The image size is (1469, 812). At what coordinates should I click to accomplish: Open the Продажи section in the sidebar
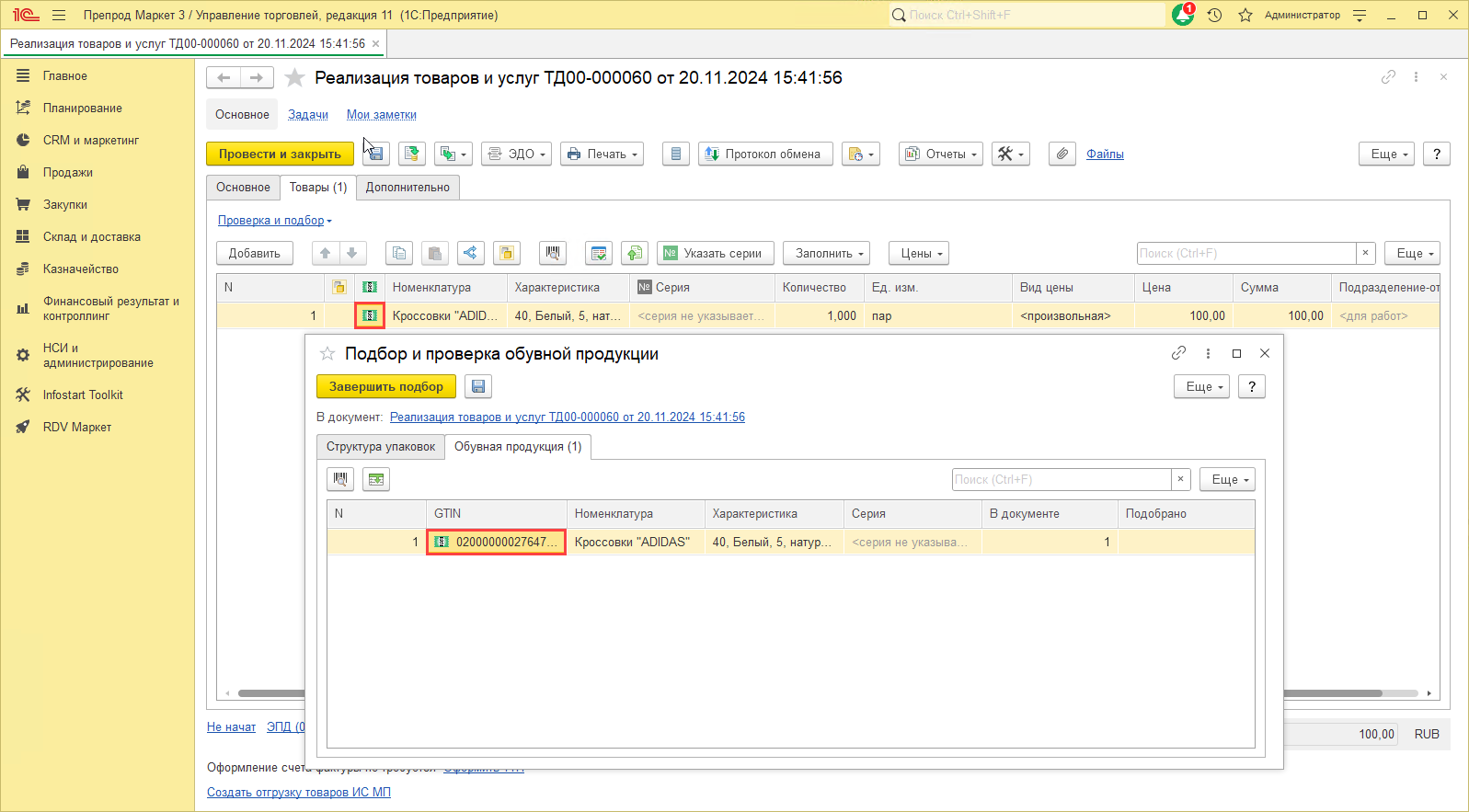tap(68, 173)
